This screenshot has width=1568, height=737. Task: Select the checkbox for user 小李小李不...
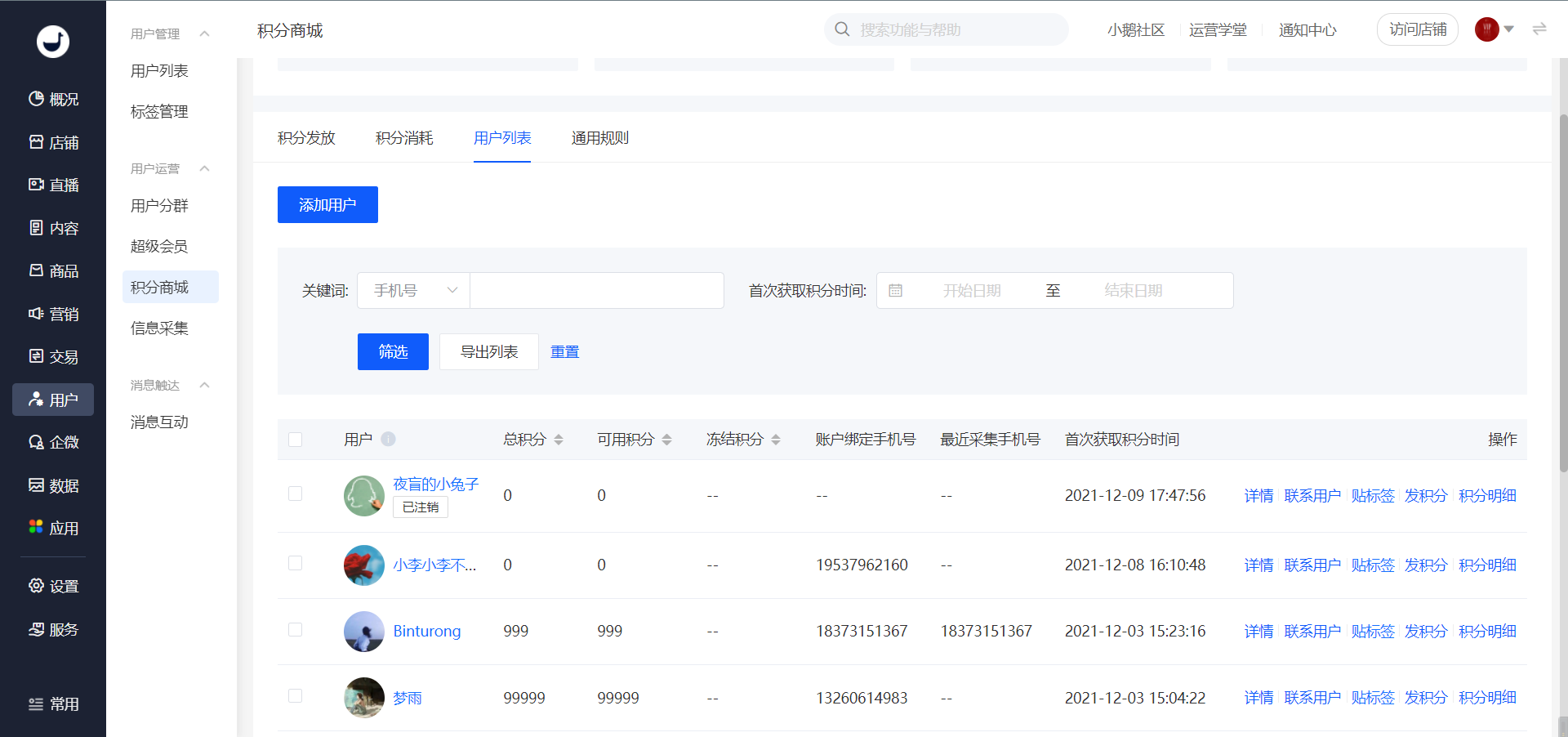pyautogui.click(x=296, y=563)
